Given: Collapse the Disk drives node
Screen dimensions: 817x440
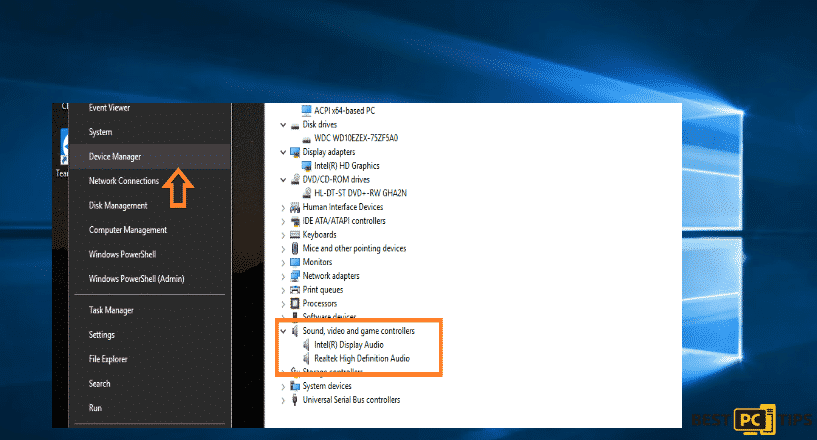Looking at the screenshot, I should pyautogui.click(x=283, y=125).
